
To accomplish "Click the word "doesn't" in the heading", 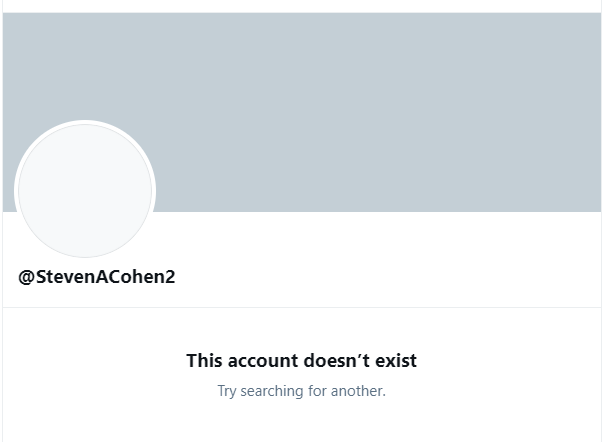I will pos(337,360).
